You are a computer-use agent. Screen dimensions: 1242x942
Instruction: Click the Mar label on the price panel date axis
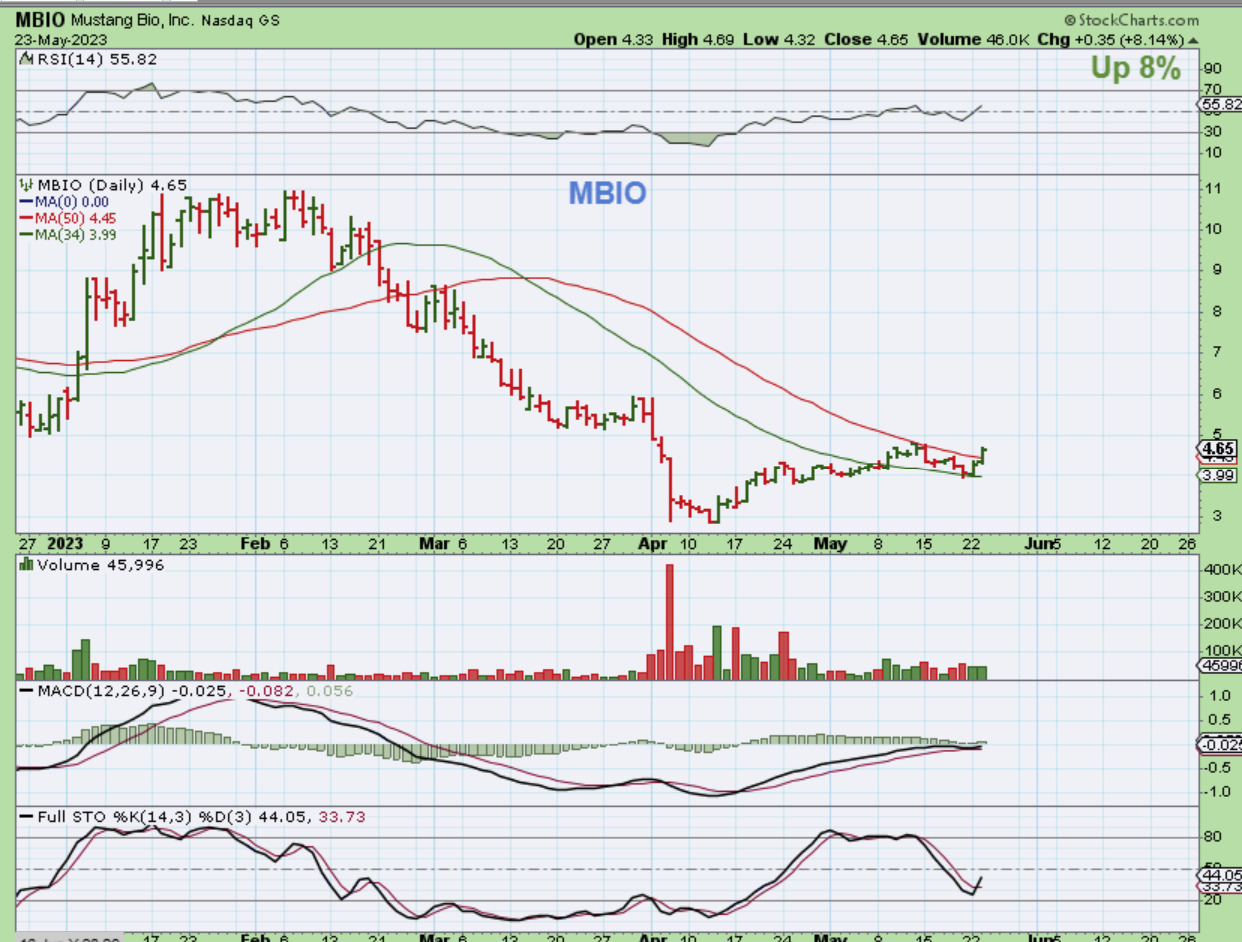(x=434, y=544)
